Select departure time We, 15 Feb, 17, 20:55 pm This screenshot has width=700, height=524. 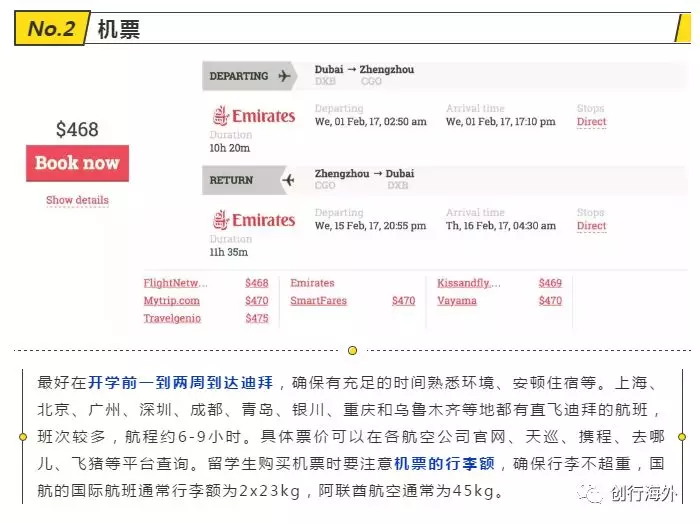click(x=371, y=226)
